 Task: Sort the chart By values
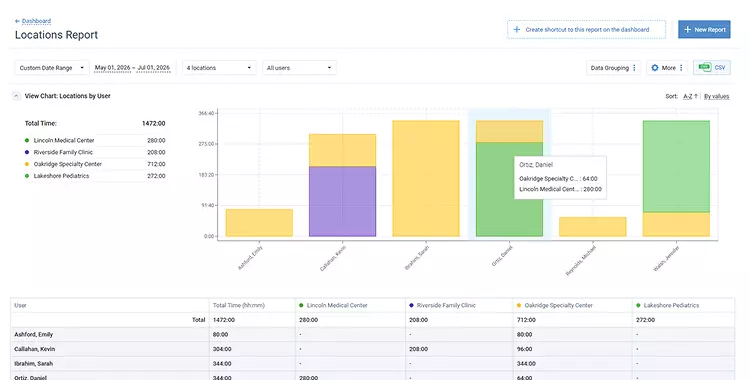[717, 96]
